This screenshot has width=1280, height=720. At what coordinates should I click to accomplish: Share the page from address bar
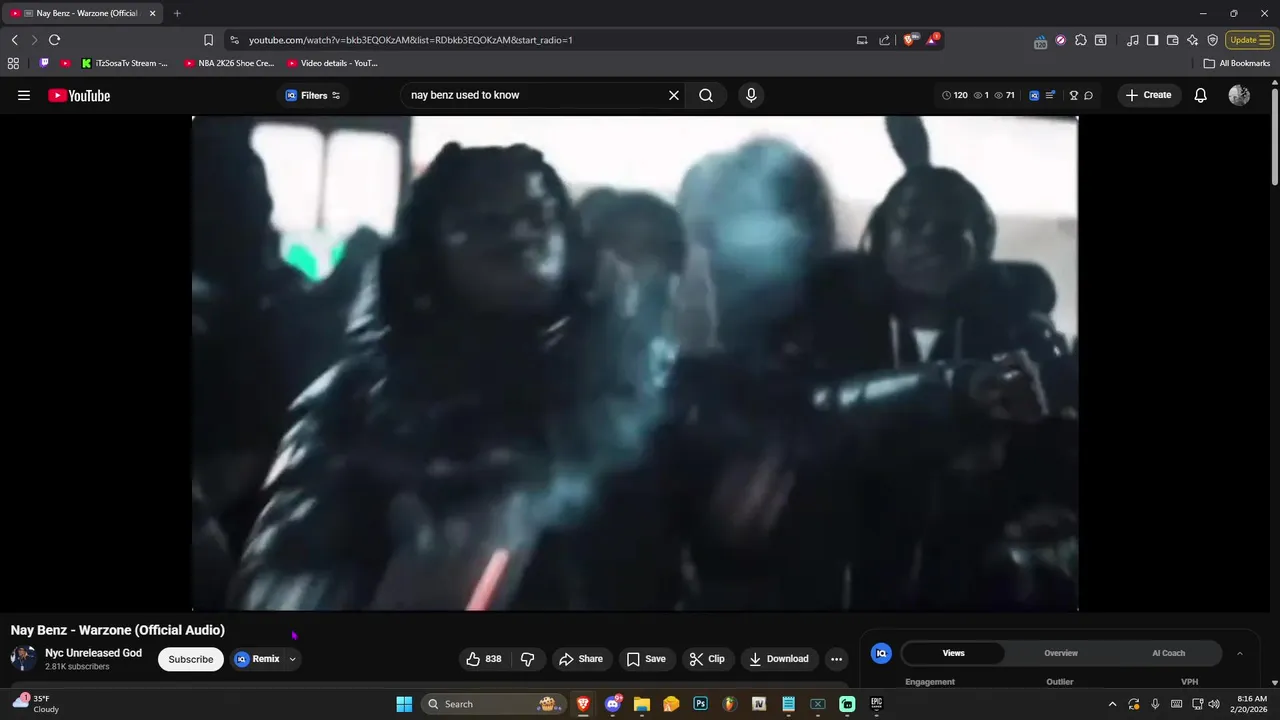click(884, 40)
